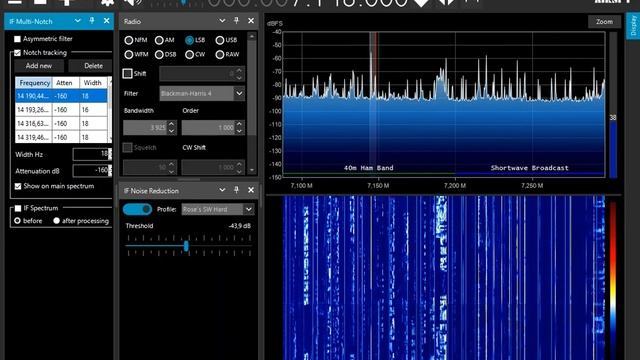Select the before radio option
Image resolution: width=640 pixels, height=360 pixels.
pyautogui.click(x=17, y=221)
